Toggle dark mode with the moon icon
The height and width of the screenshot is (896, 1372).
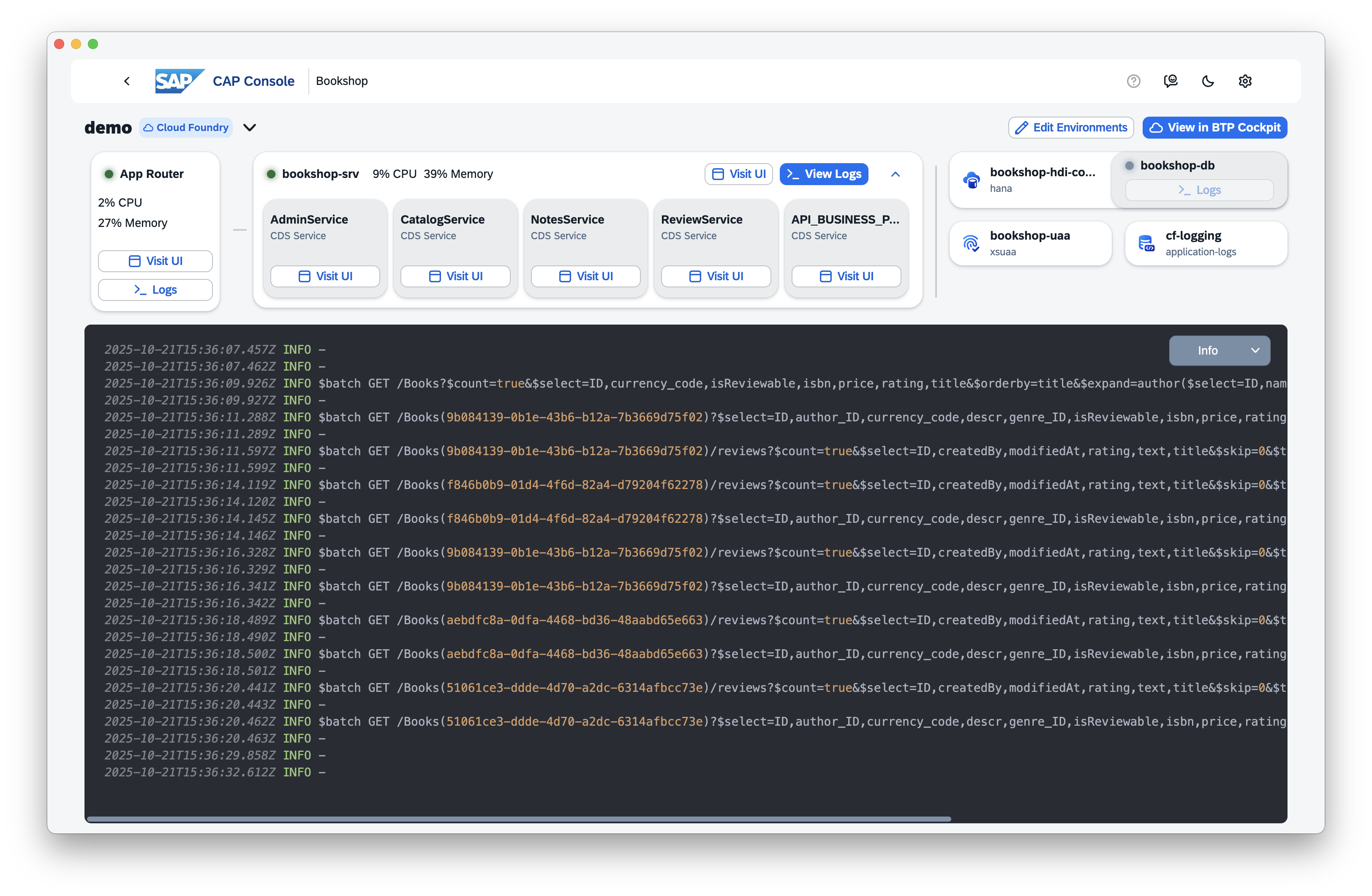(x=1208, y=81)
